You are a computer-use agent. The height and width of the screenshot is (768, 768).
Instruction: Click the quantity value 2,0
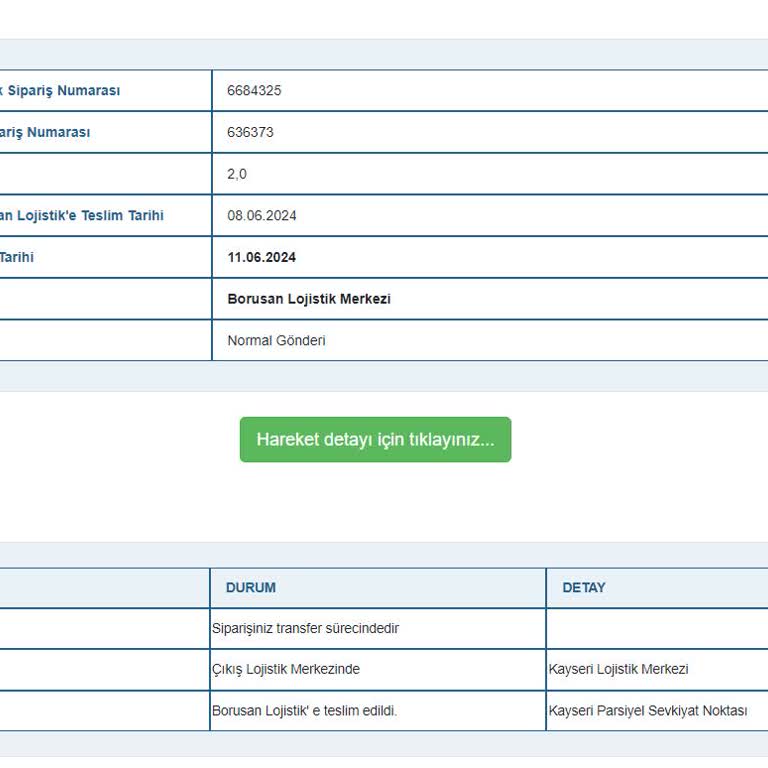[x=237, y=174]
